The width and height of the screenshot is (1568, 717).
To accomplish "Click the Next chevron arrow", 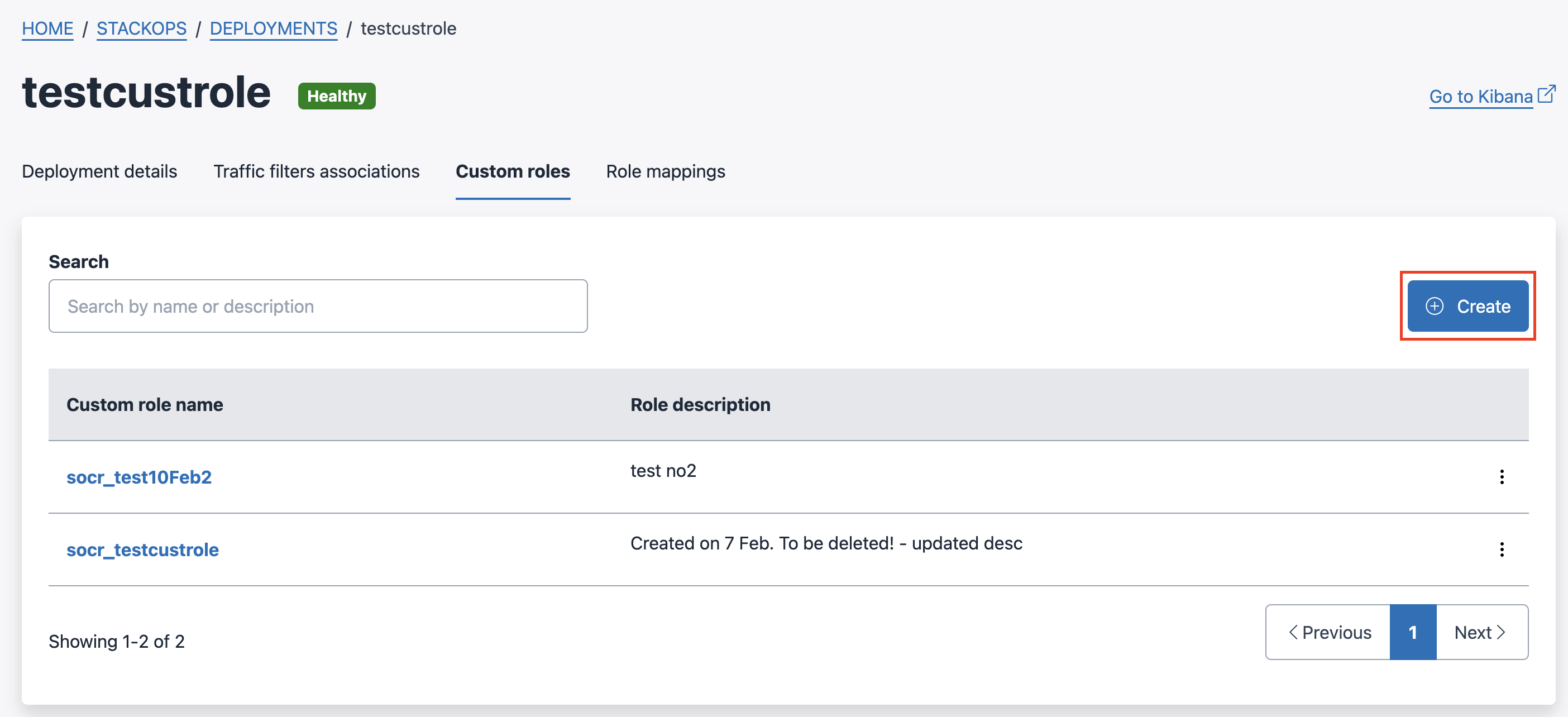I will (1502, 632).
